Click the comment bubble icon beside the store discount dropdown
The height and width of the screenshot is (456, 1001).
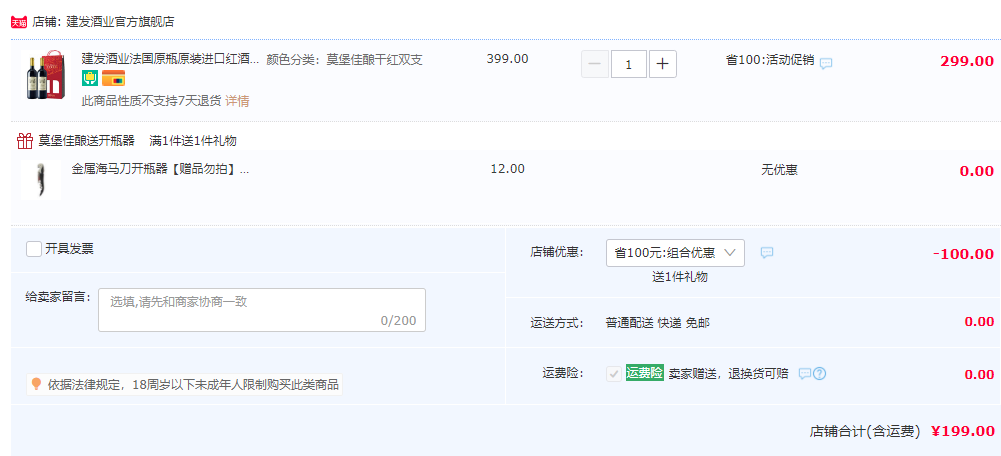767,253
